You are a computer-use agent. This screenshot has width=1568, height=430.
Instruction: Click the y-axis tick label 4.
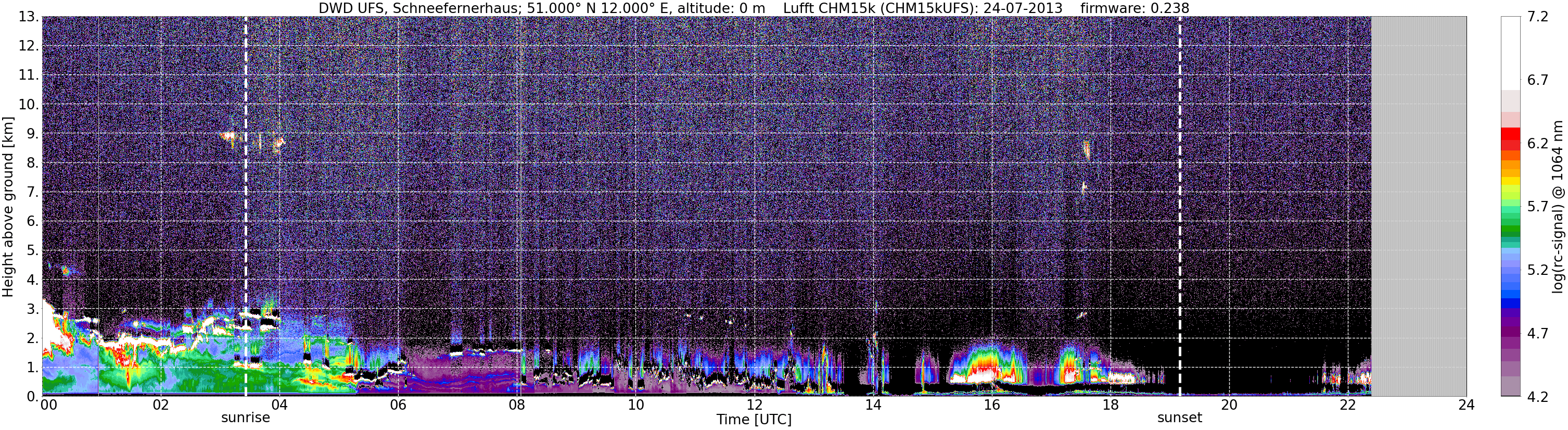coord(33,280)
